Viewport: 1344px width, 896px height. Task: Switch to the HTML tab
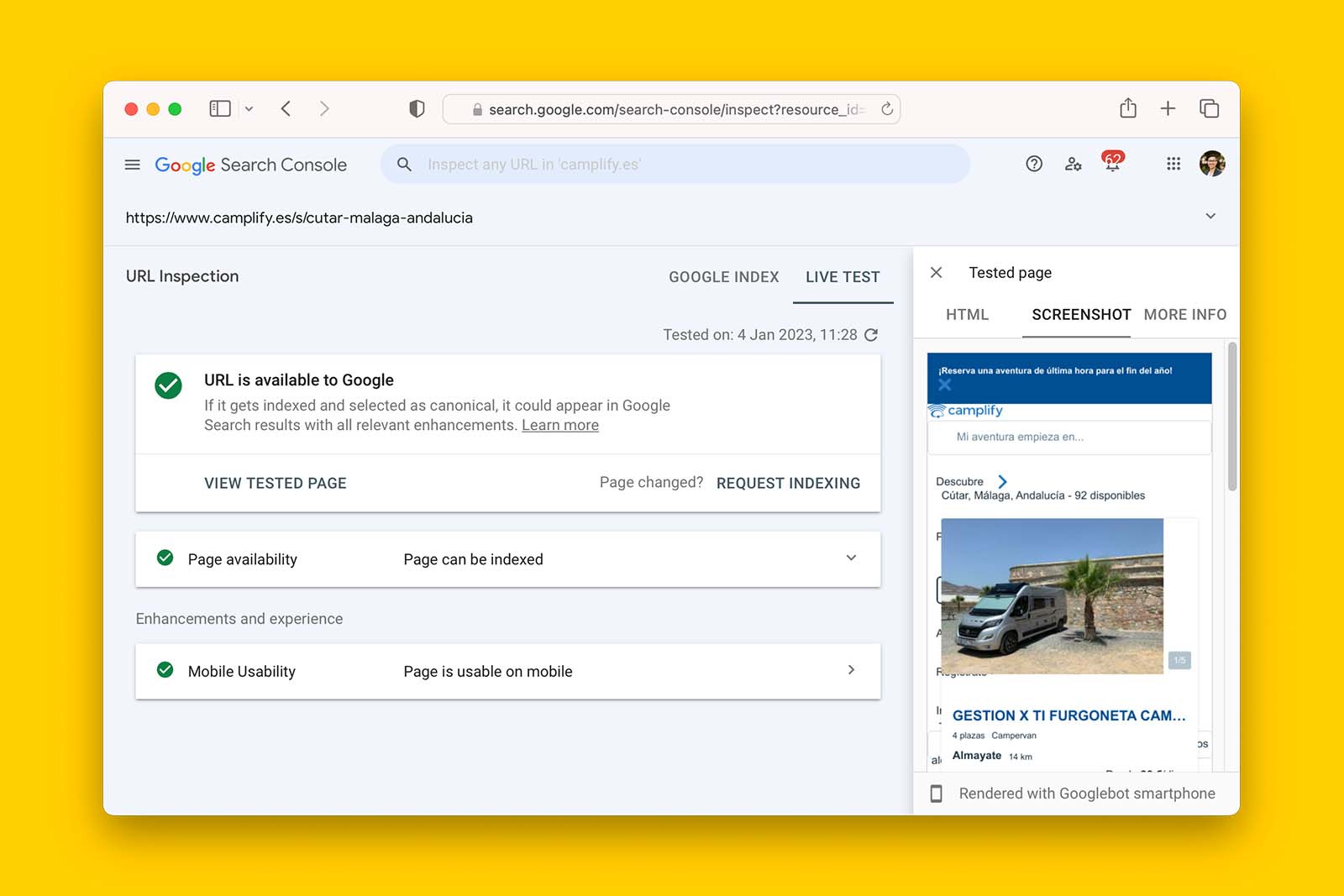[x=967, y=315]
